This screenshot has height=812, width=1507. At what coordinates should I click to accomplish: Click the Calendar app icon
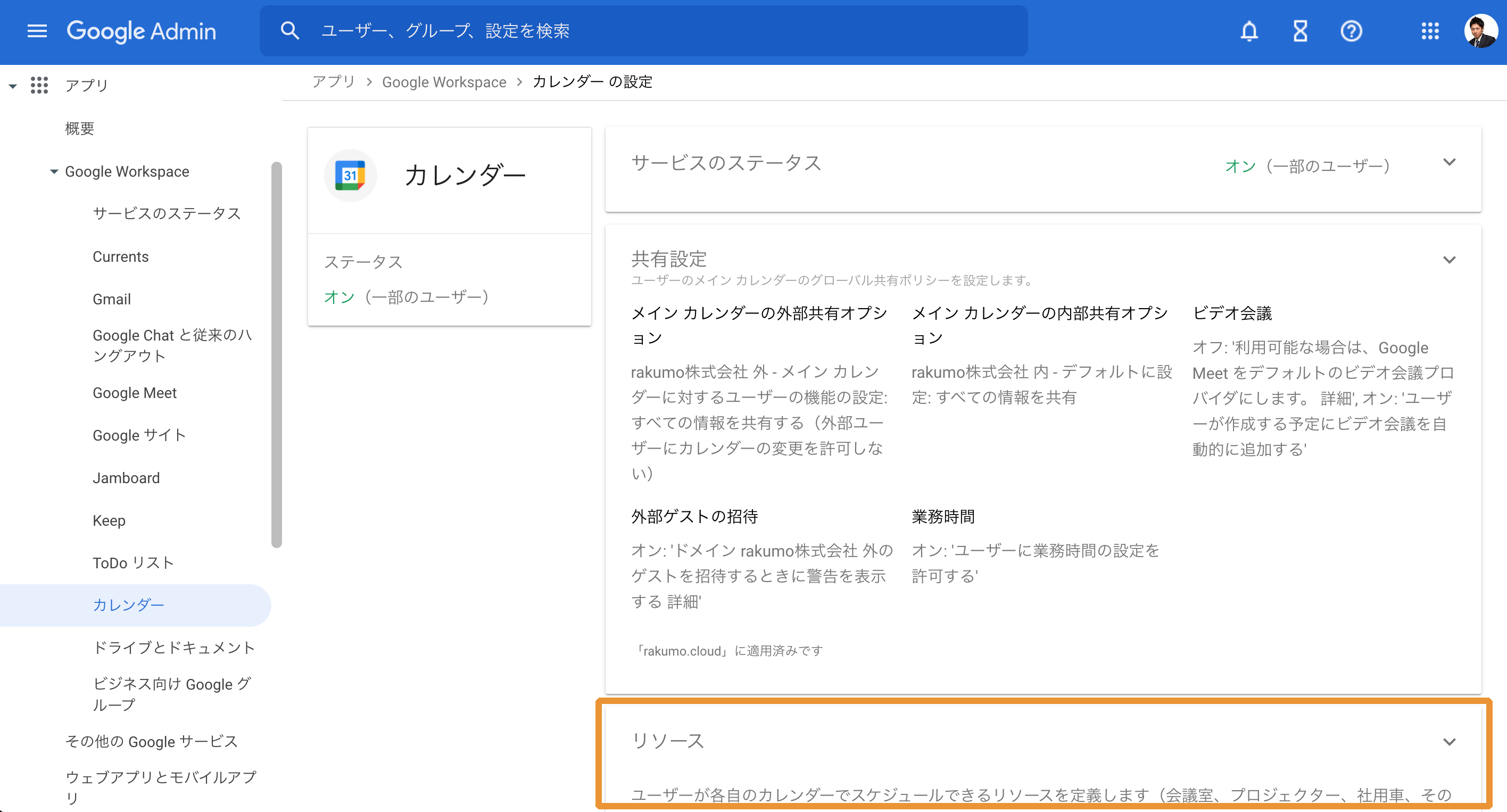[x=350, y=176]
